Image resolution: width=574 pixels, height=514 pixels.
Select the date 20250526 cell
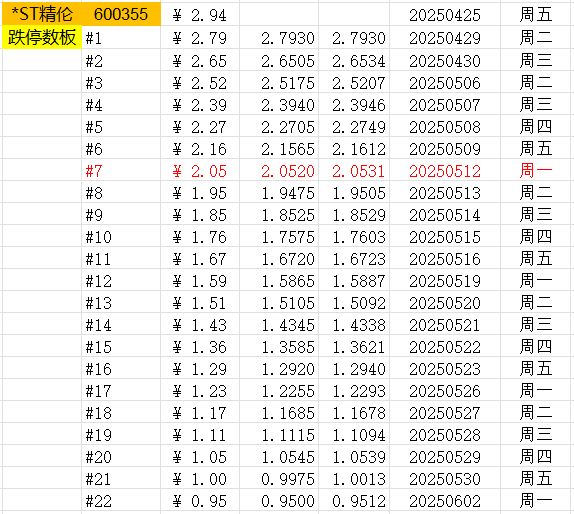445,391
